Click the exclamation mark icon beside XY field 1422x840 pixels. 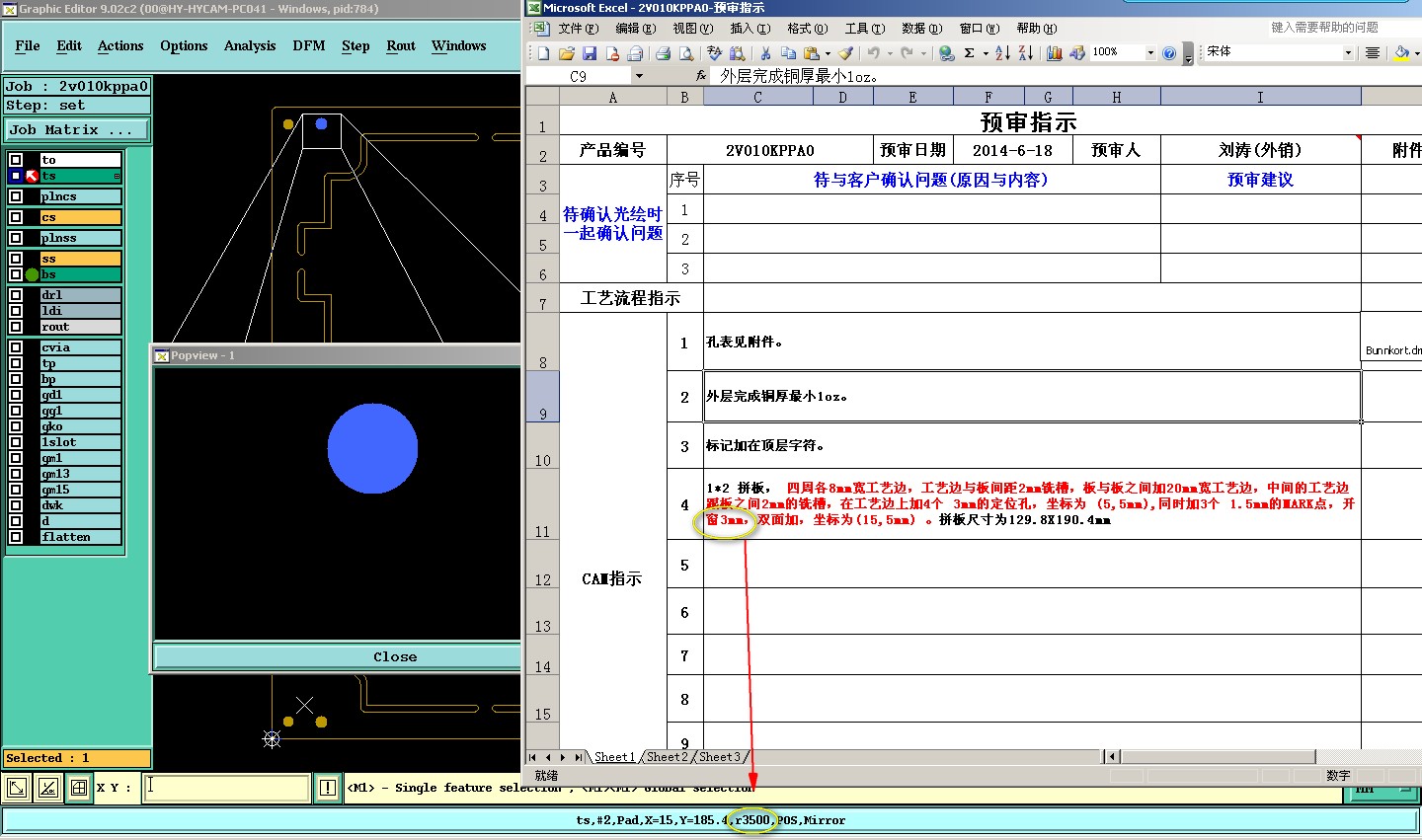click(x=328, y=788)
